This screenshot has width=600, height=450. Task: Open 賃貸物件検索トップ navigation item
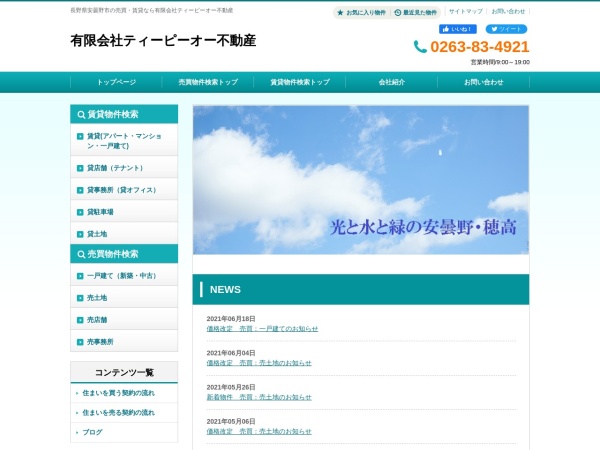pos(300,82)
